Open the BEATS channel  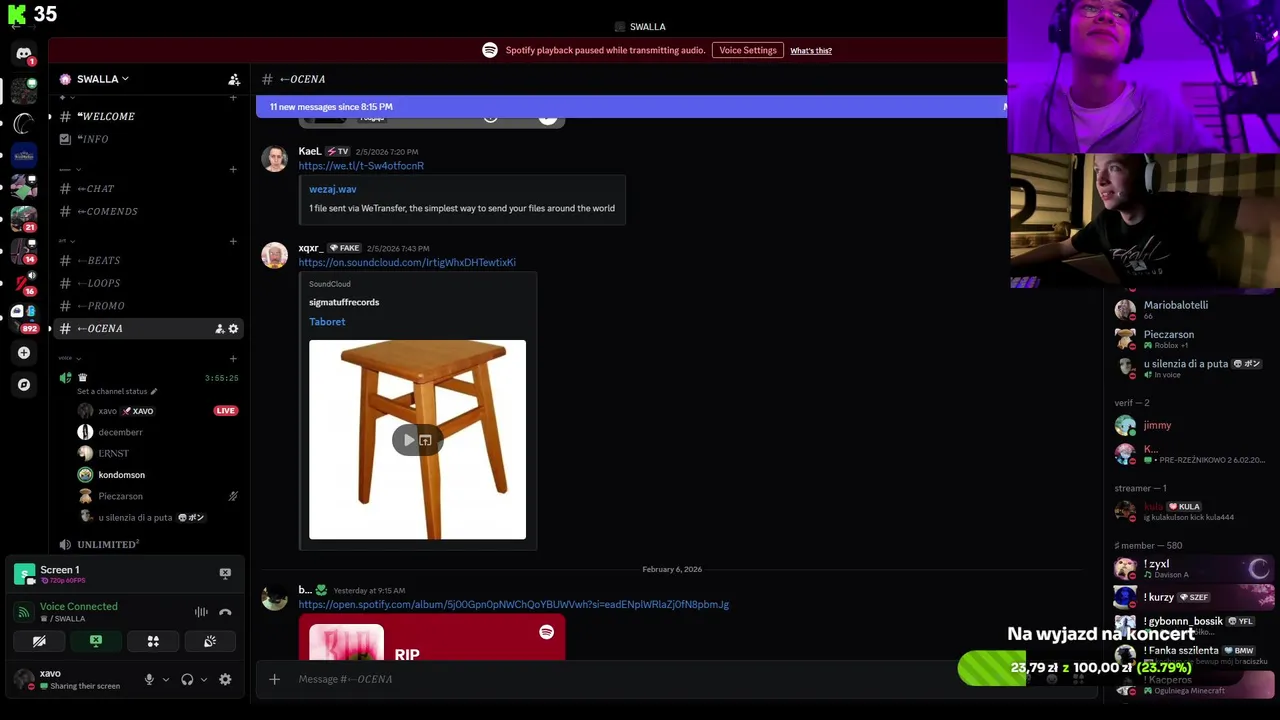coord(148,261)
